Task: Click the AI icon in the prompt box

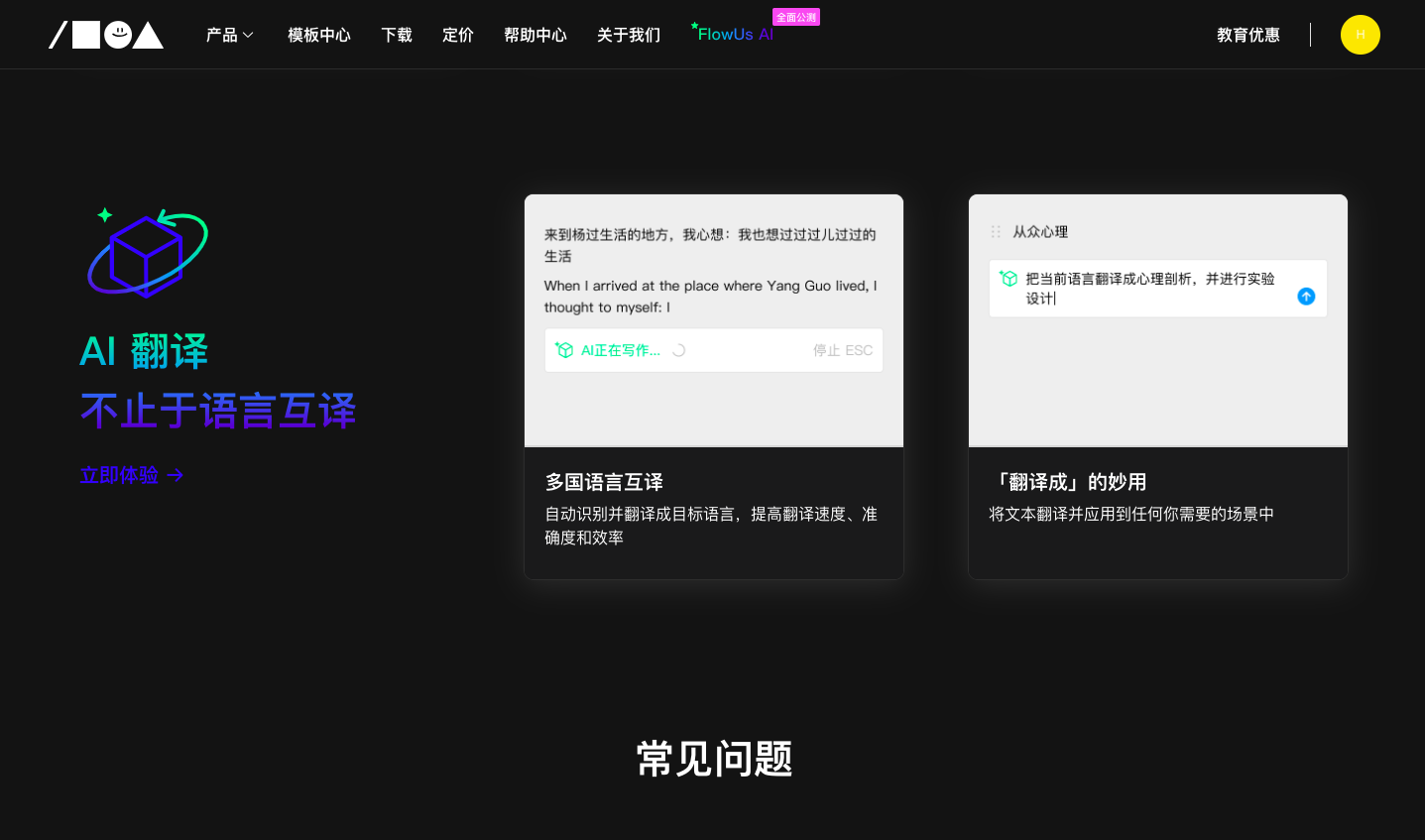Action: (x=1009, y=279)
